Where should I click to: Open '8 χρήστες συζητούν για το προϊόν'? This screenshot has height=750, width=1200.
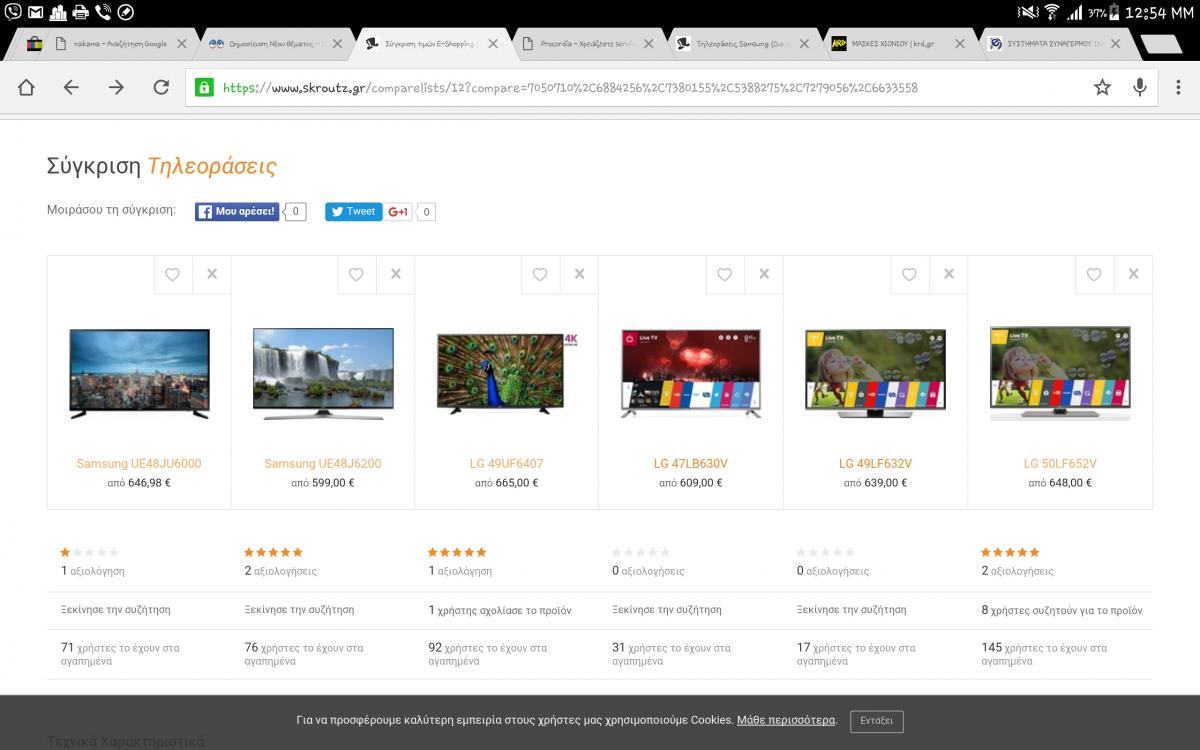coord(1062,610)
